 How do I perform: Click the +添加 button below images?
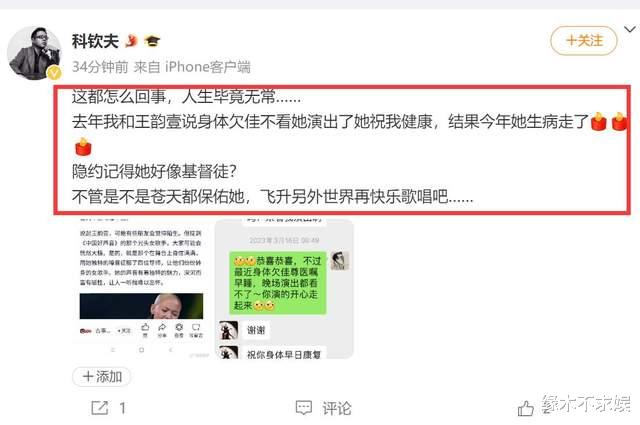click(x=102, y=376)
